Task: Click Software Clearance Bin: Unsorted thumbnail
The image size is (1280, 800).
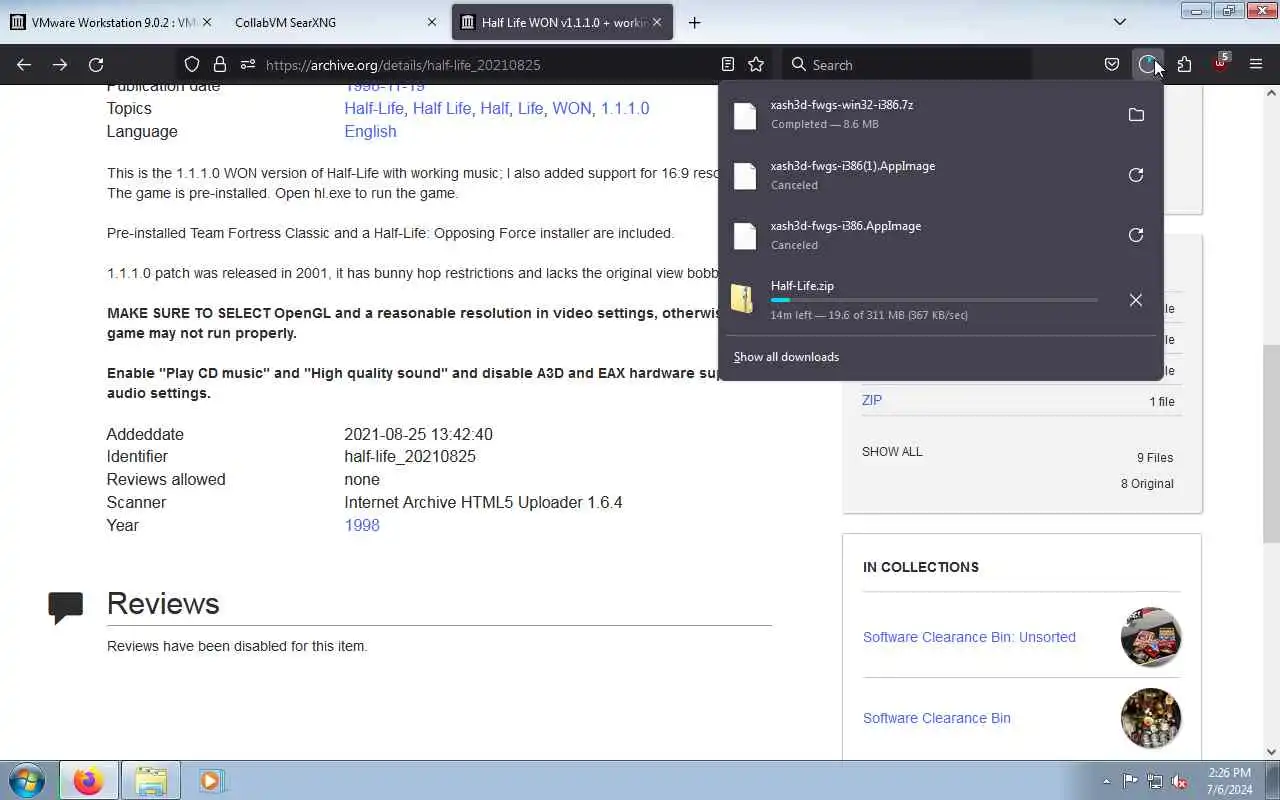Action: tap(1151, 637)
